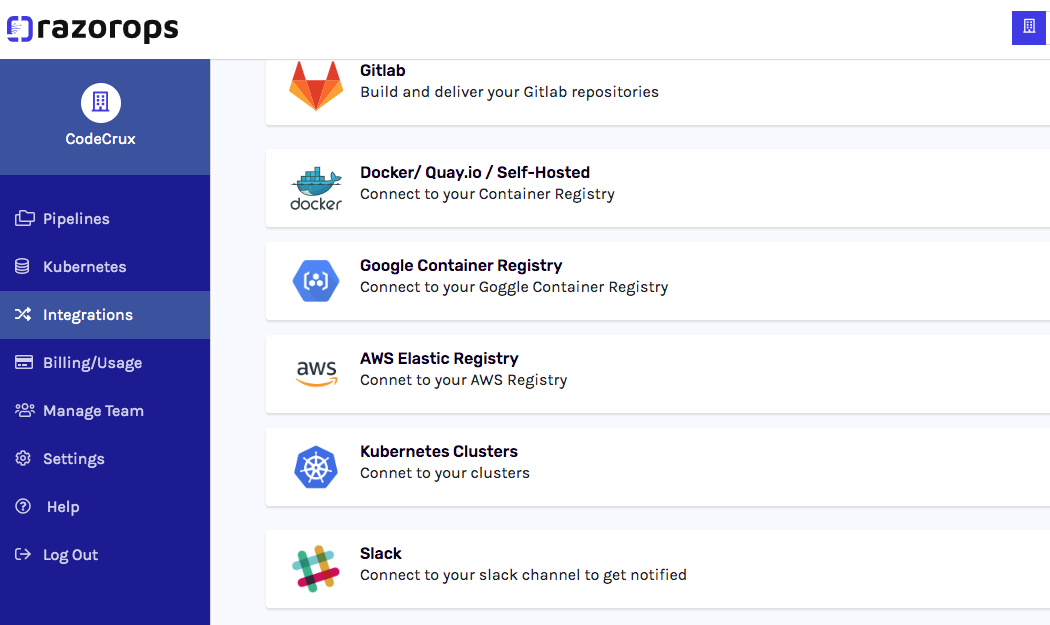Click the Docker whale logo
This screenshot has height=625, width=1050.
pos(316,188)
